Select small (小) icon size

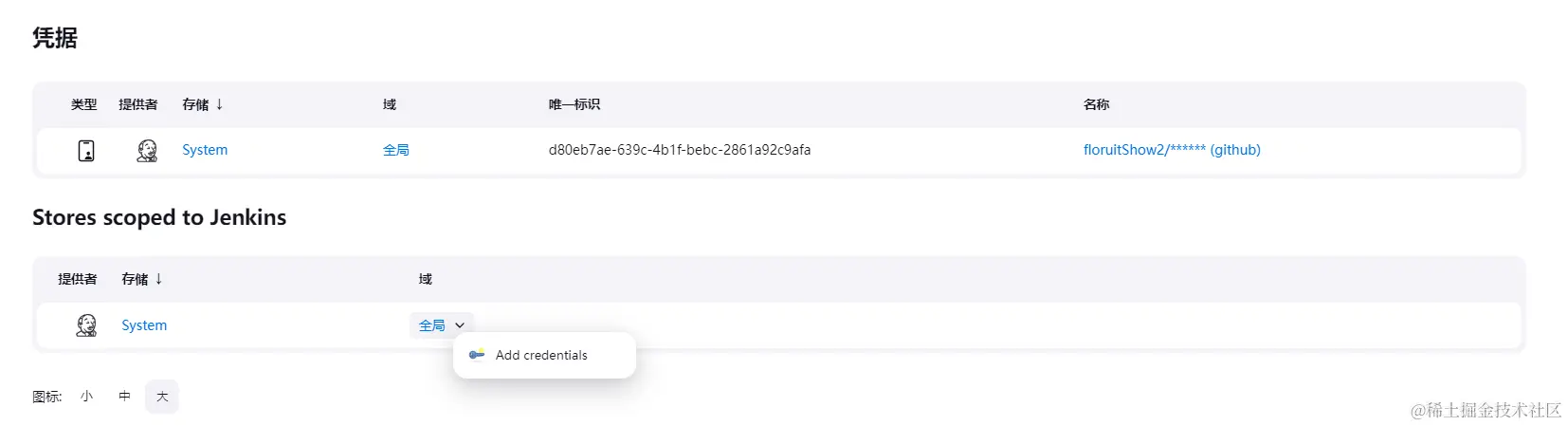click(86, 397)
